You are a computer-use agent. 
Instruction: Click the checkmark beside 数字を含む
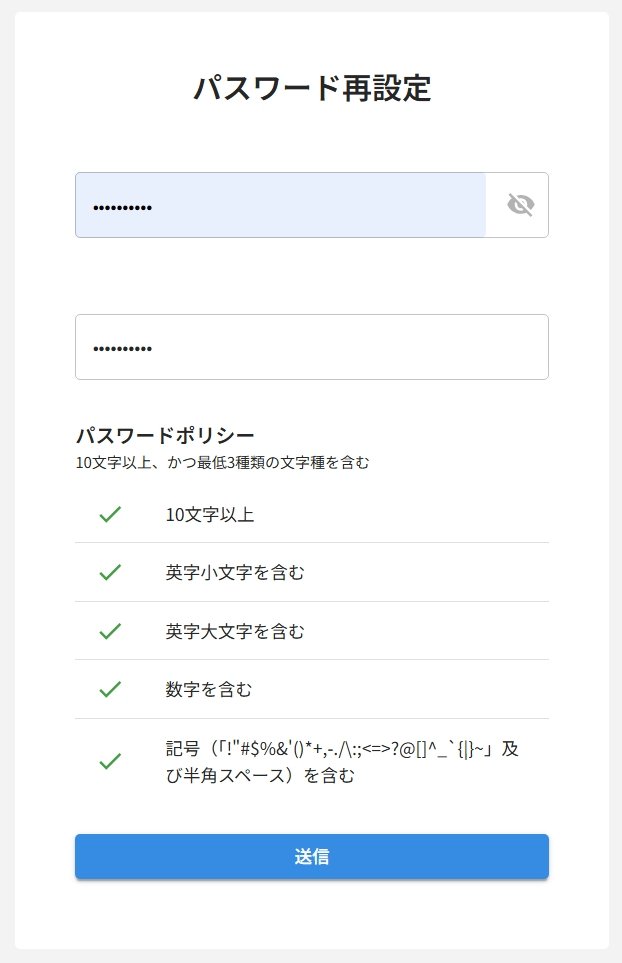pos(109,689)
